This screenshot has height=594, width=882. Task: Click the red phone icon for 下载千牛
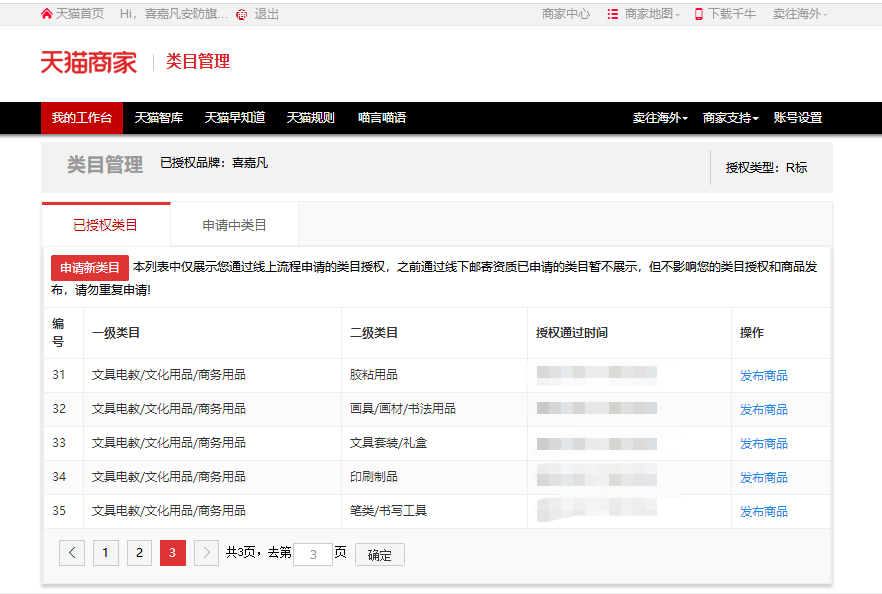click(699, 14)
